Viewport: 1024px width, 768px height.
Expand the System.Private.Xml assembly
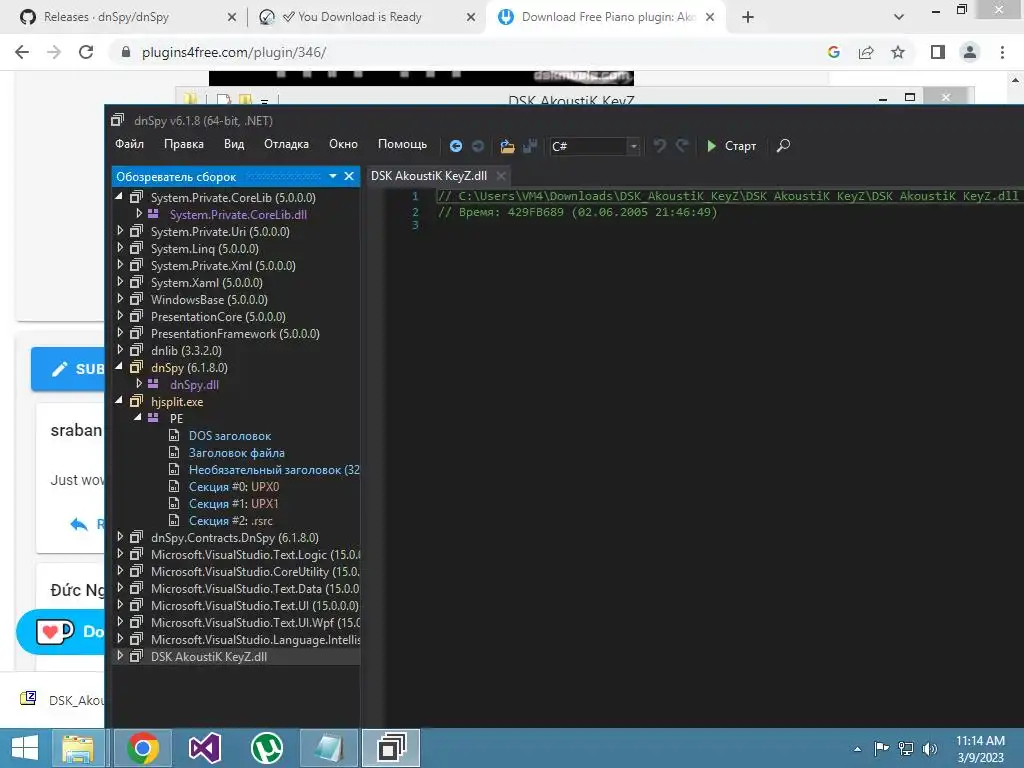coord(120,264)
